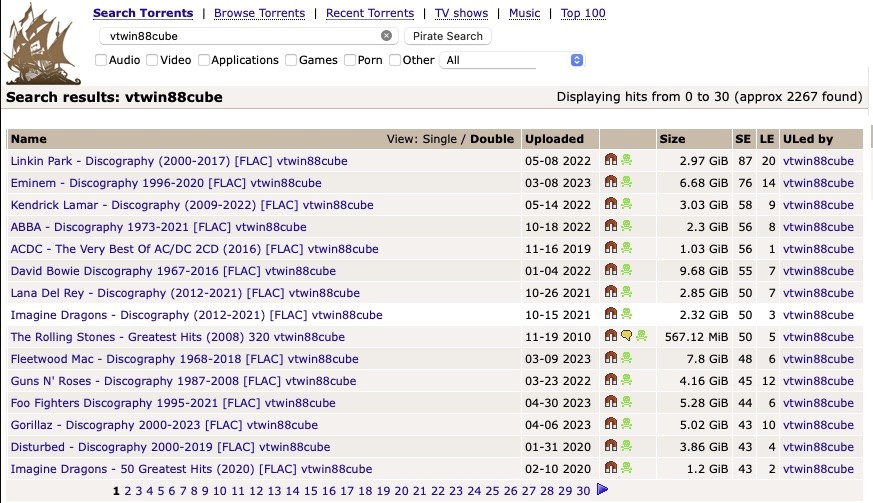Screen dimensions: 873x503
Task: Check the Applications category checkbox
Action: [x=204, y=60]
